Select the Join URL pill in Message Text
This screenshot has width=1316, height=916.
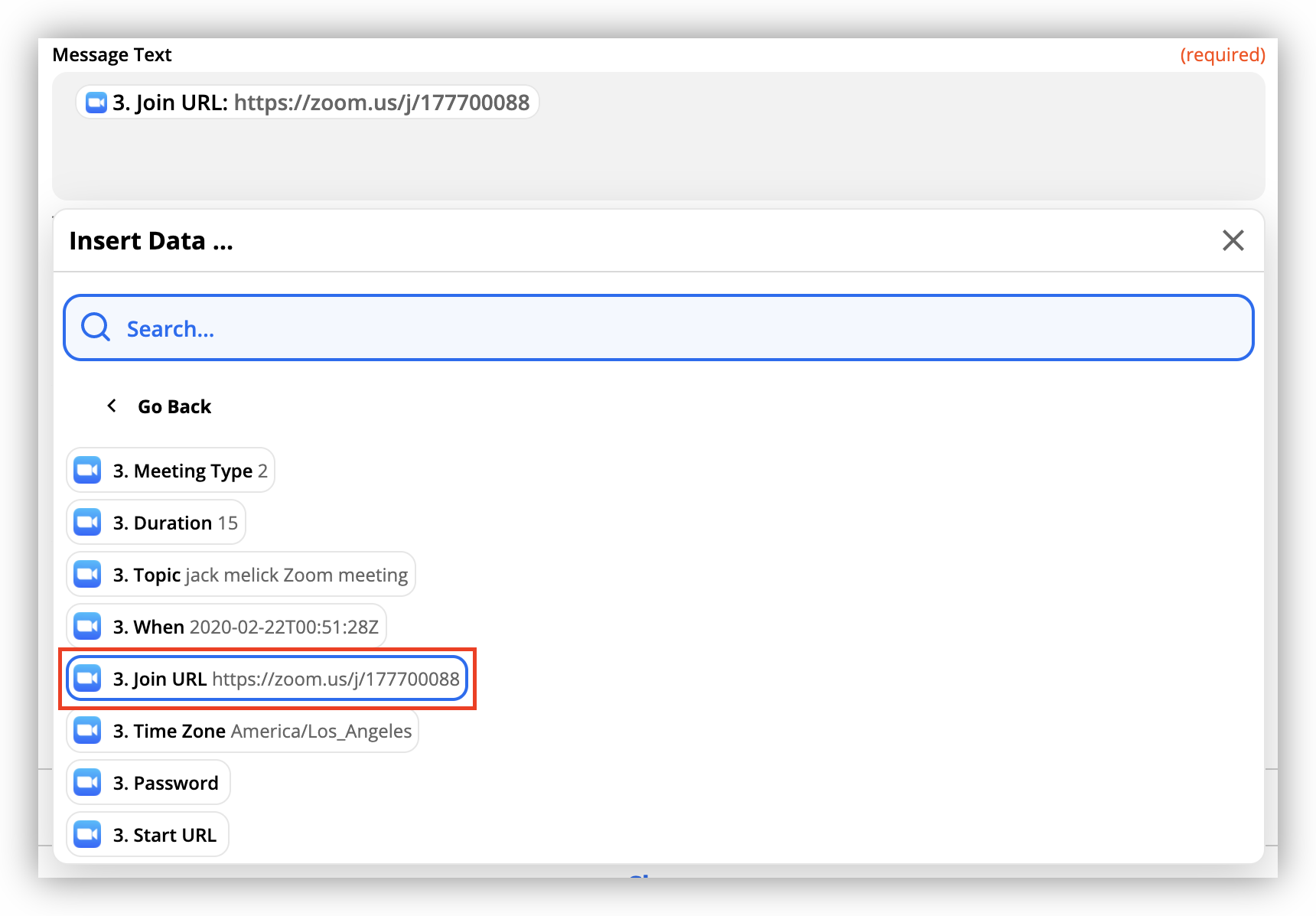(x=321, y=103)
